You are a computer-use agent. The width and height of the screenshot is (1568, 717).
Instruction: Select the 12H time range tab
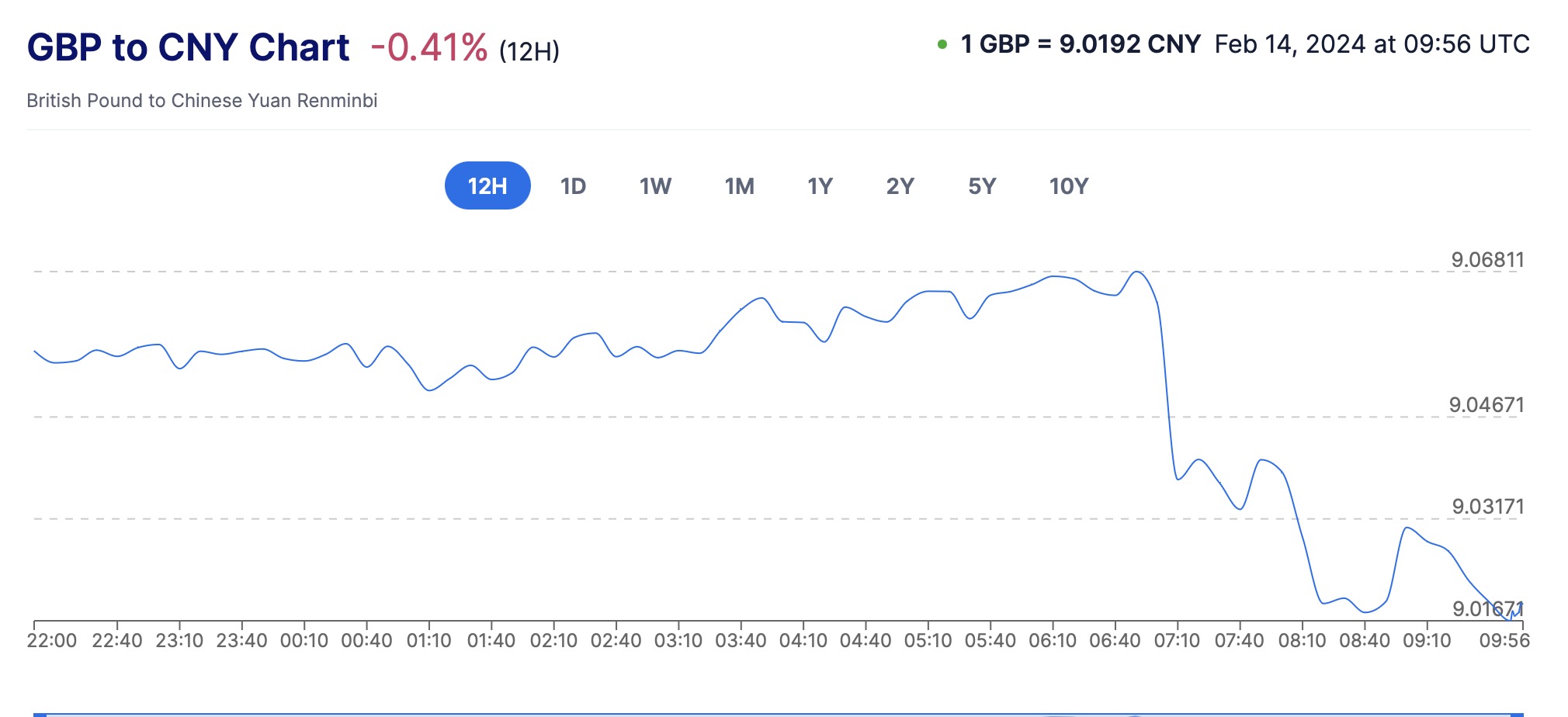click(x=487, y=186)
